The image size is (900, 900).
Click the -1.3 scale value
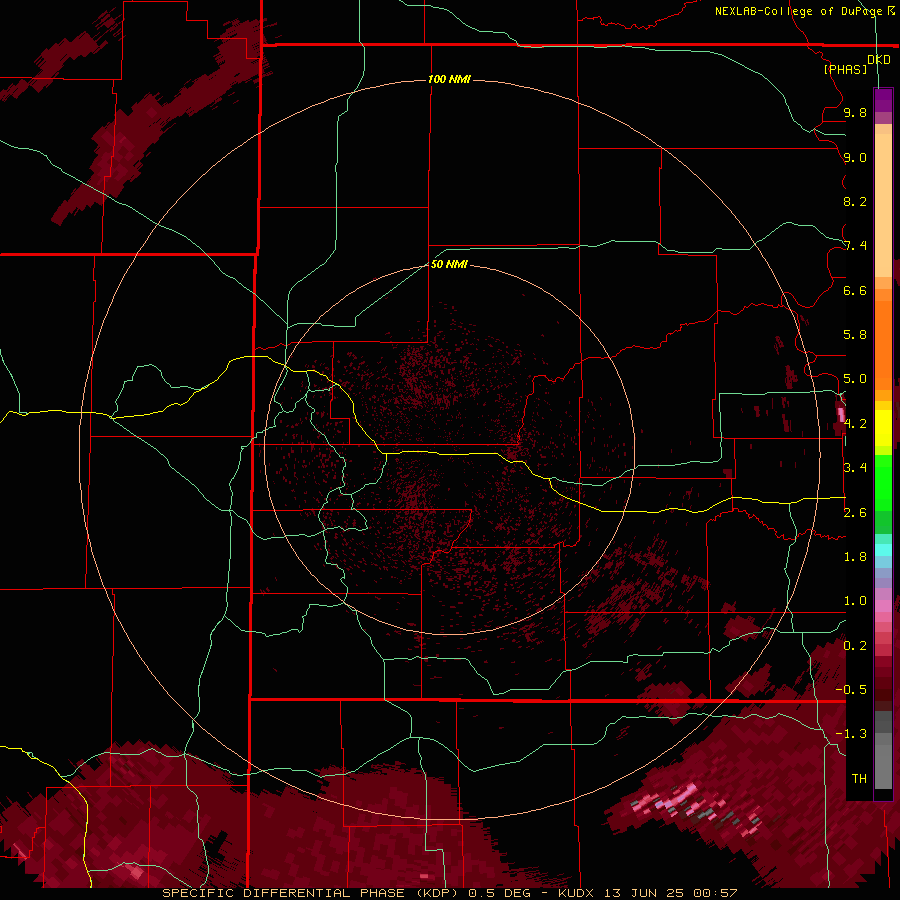(x=851, y=734)
